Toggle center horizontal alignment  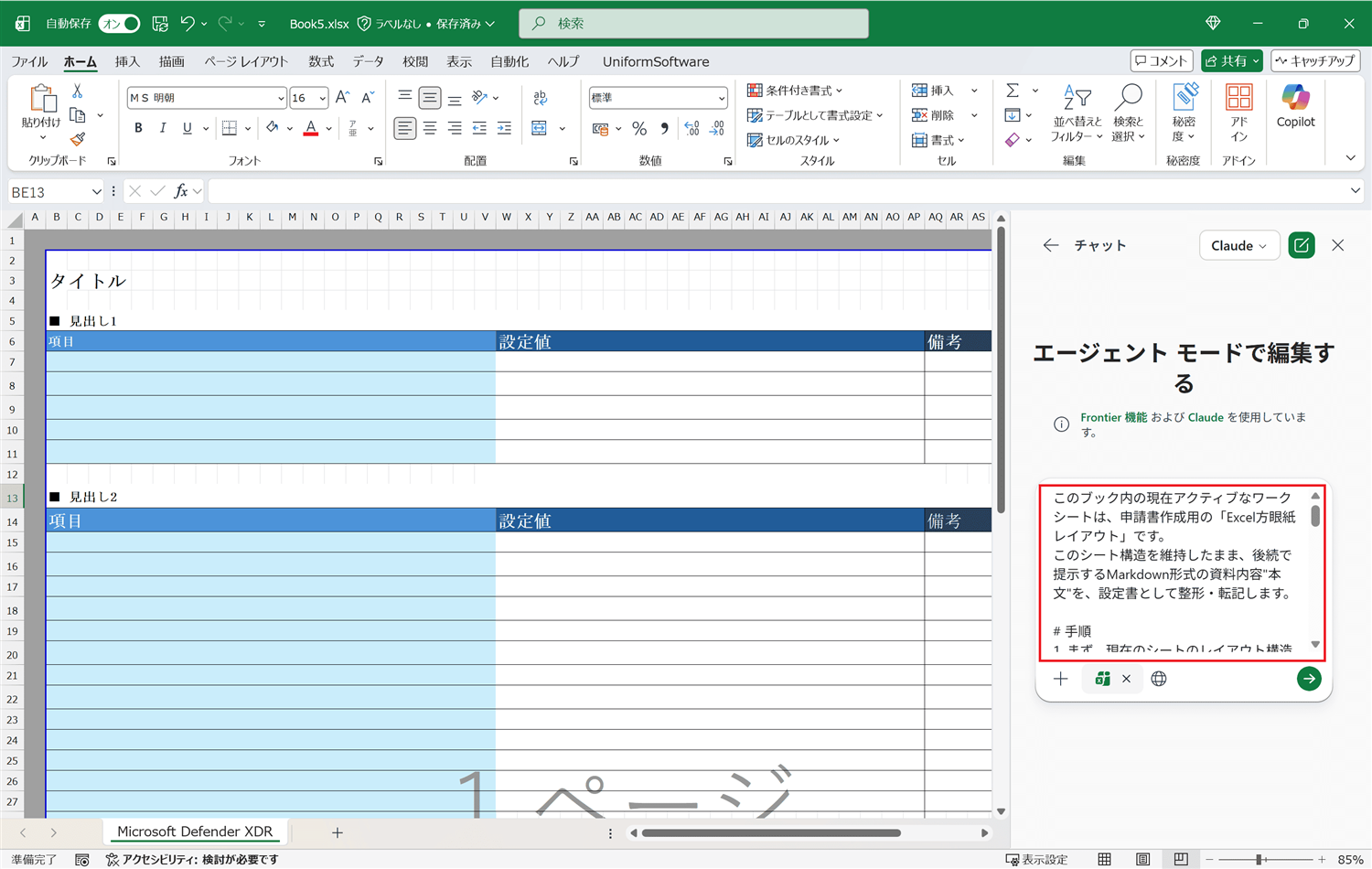tap(430, 128)
